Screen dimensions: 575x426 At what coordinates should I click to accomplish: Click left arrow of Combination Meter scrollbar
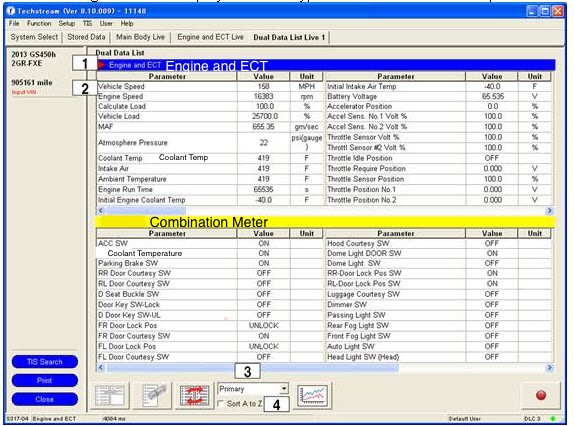click(x=101, y=367)
